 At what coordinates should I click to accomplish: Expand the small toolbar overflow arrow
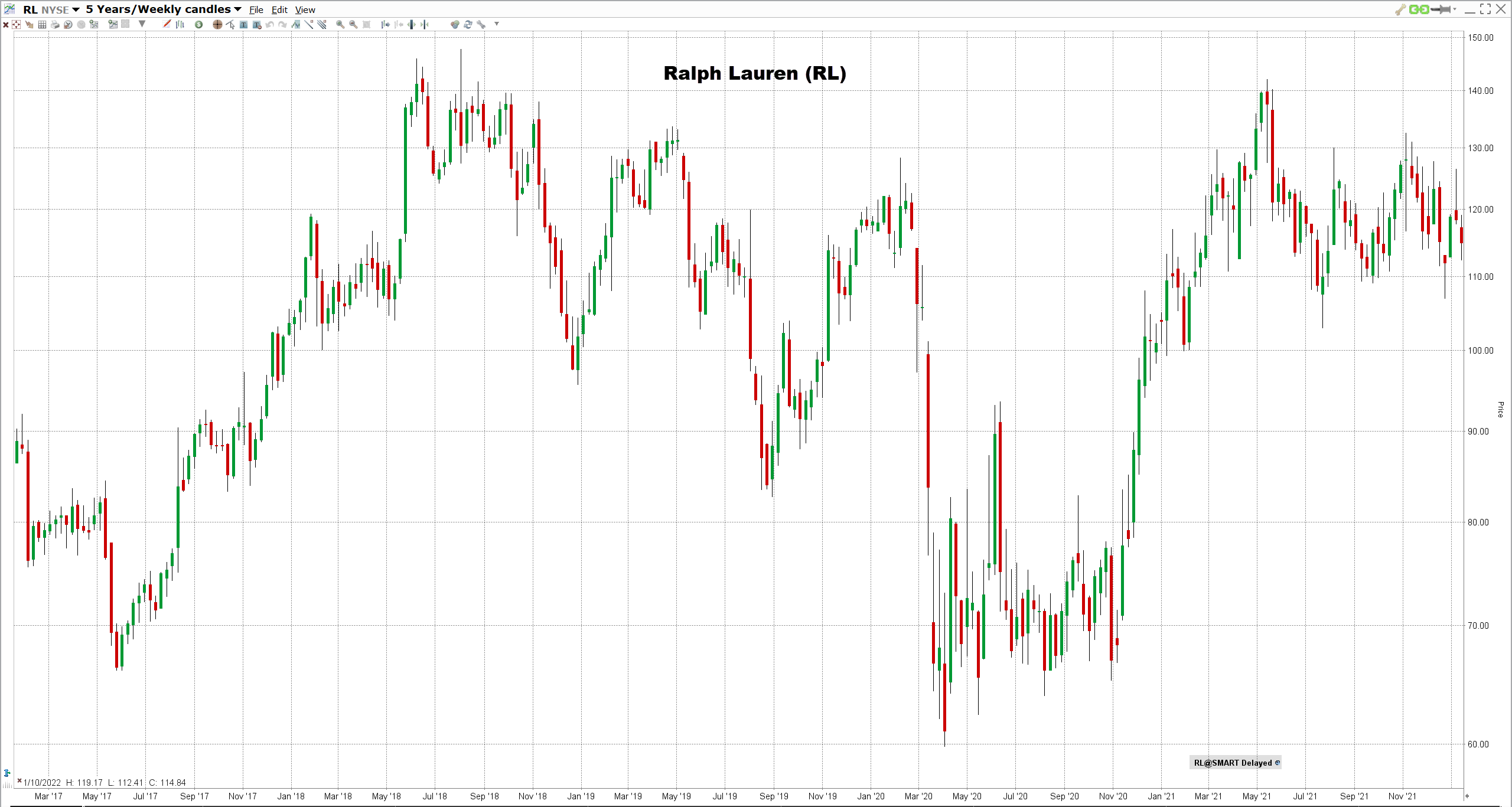click(497, 24)
